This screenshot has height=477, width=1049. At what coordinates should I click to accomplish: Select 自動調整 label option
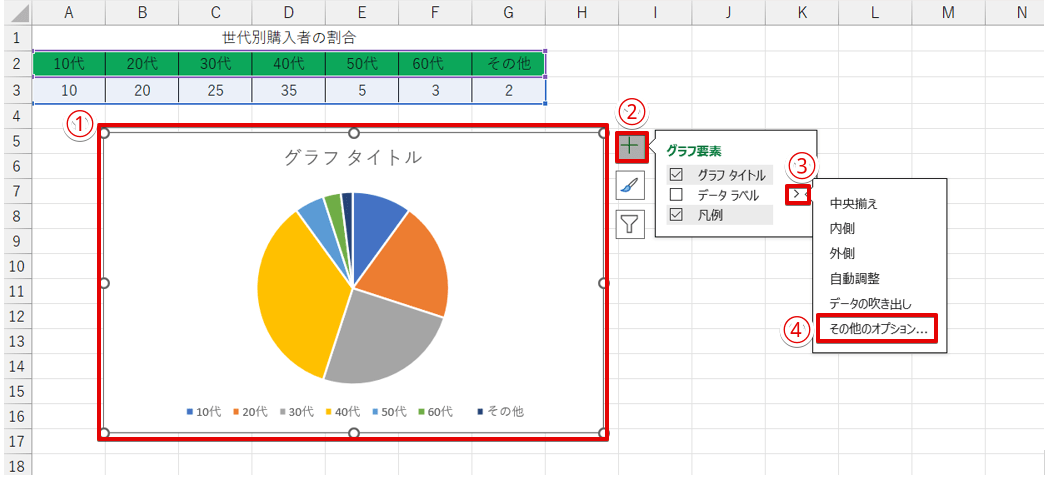tap(854, 279)
